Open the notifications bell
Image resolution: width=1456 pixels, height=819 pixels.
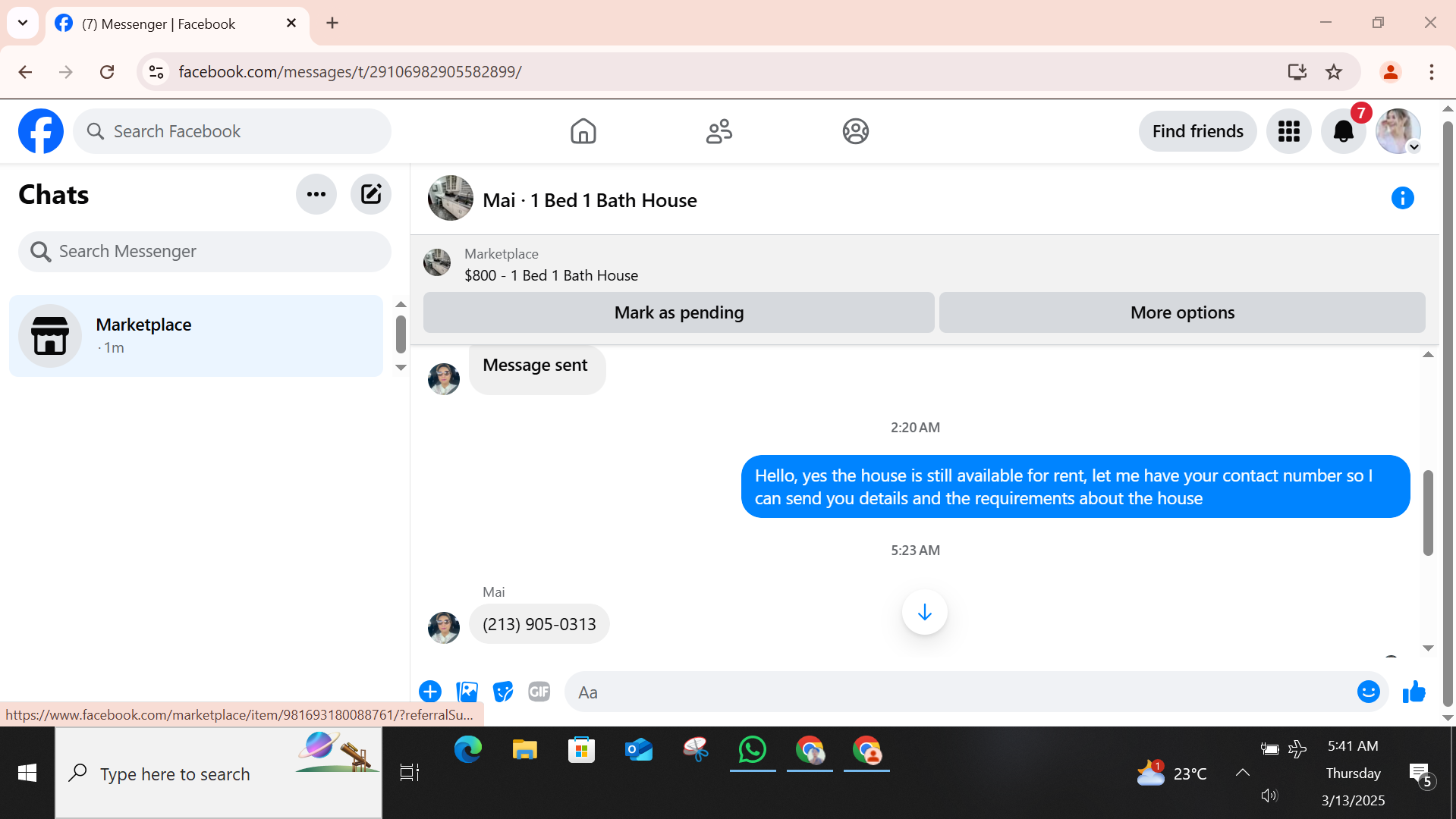tap(1343, 131)
